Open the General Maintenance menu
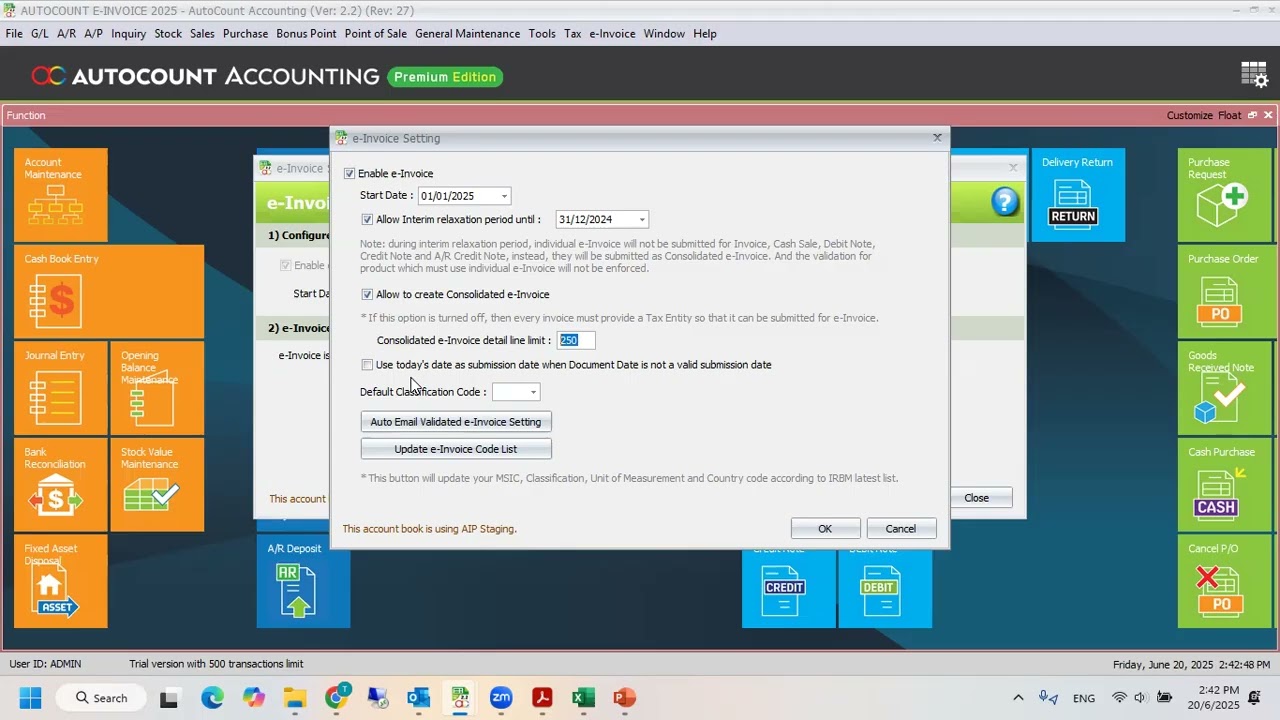The height and width of the screenshot is (720, 1280). click(x=467, y=34)
